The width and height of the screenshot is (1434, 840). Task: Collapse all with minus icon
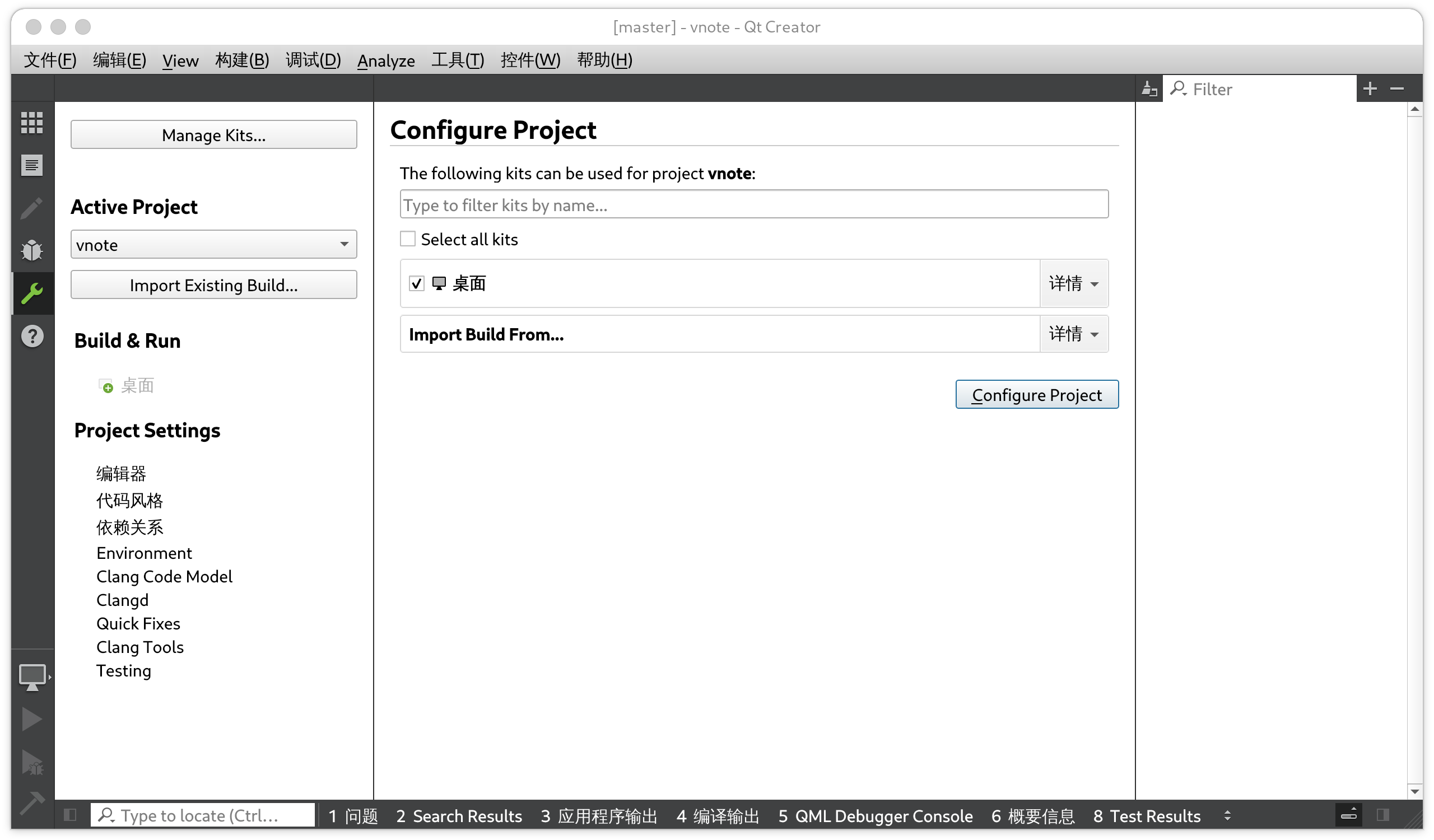coord(1397,88)
